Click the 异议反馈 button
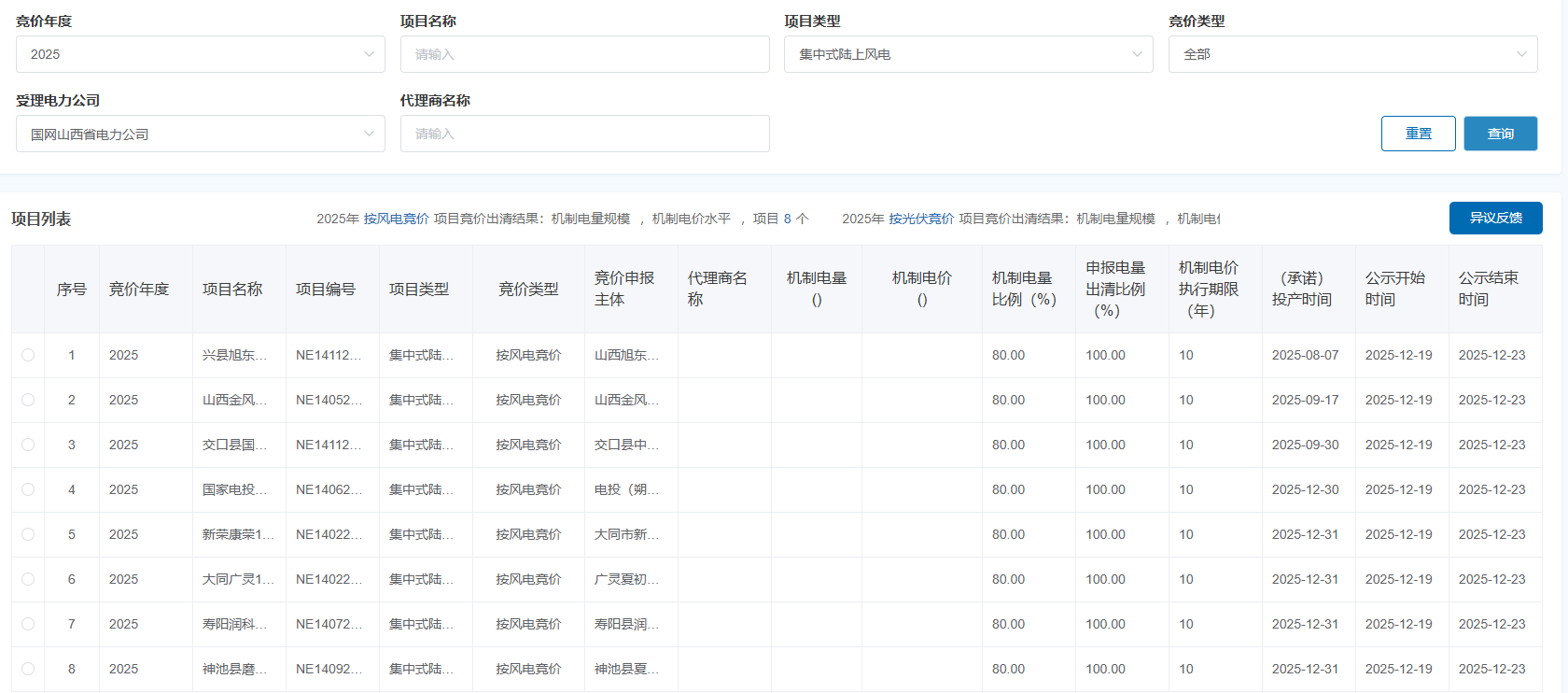Viewport: 1568px width, 693px height. click(x=1495, y=218)
